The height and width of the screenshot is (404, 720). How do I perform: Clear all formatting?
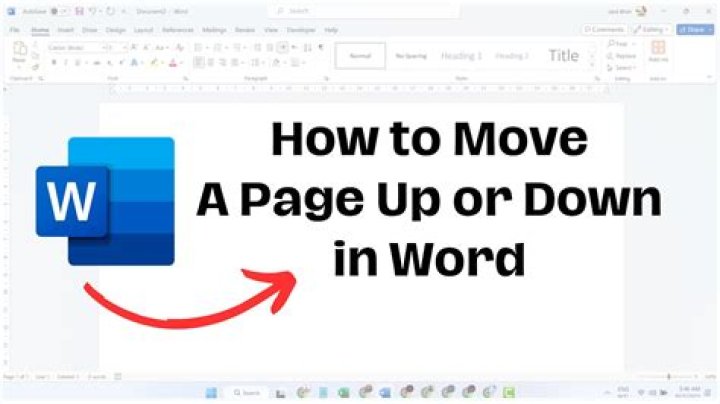pos(180,47)
